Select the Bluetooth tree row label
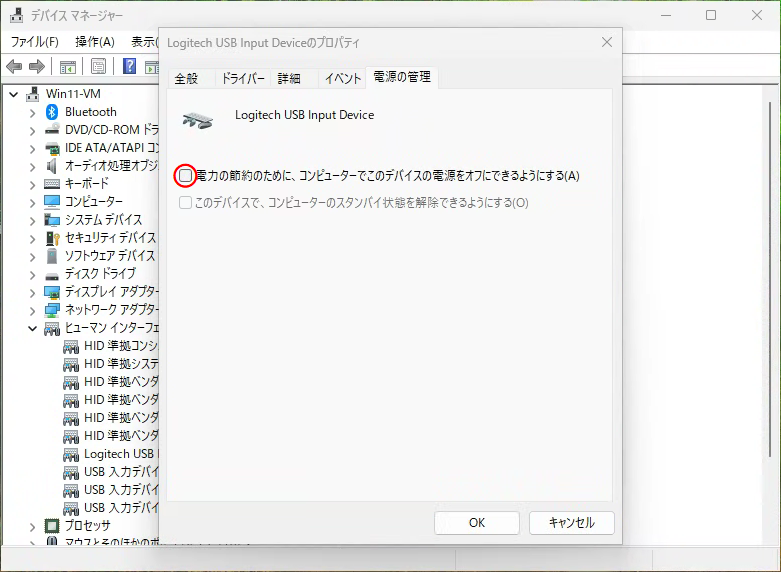The height and width of the screenshot is (572, 781). click(x=91, y=112)
